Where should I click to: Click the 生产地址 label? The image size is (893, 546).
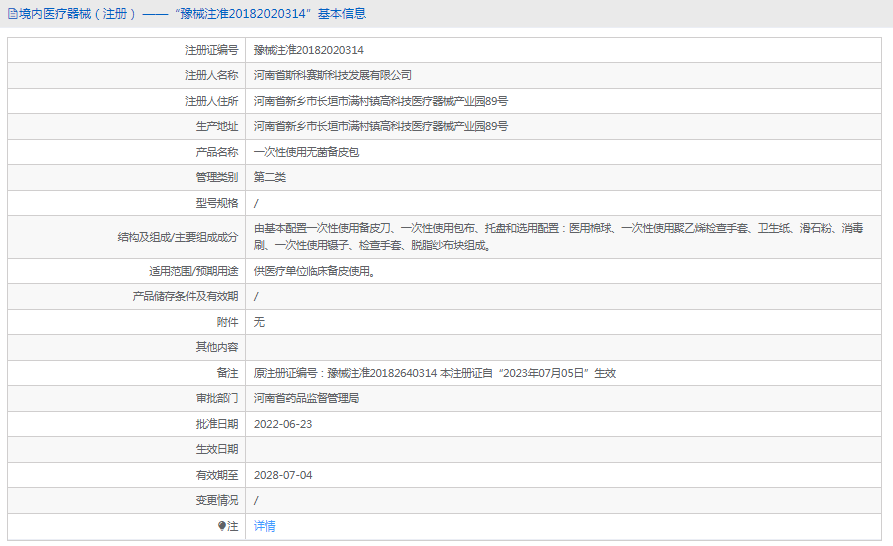point(216,126)
